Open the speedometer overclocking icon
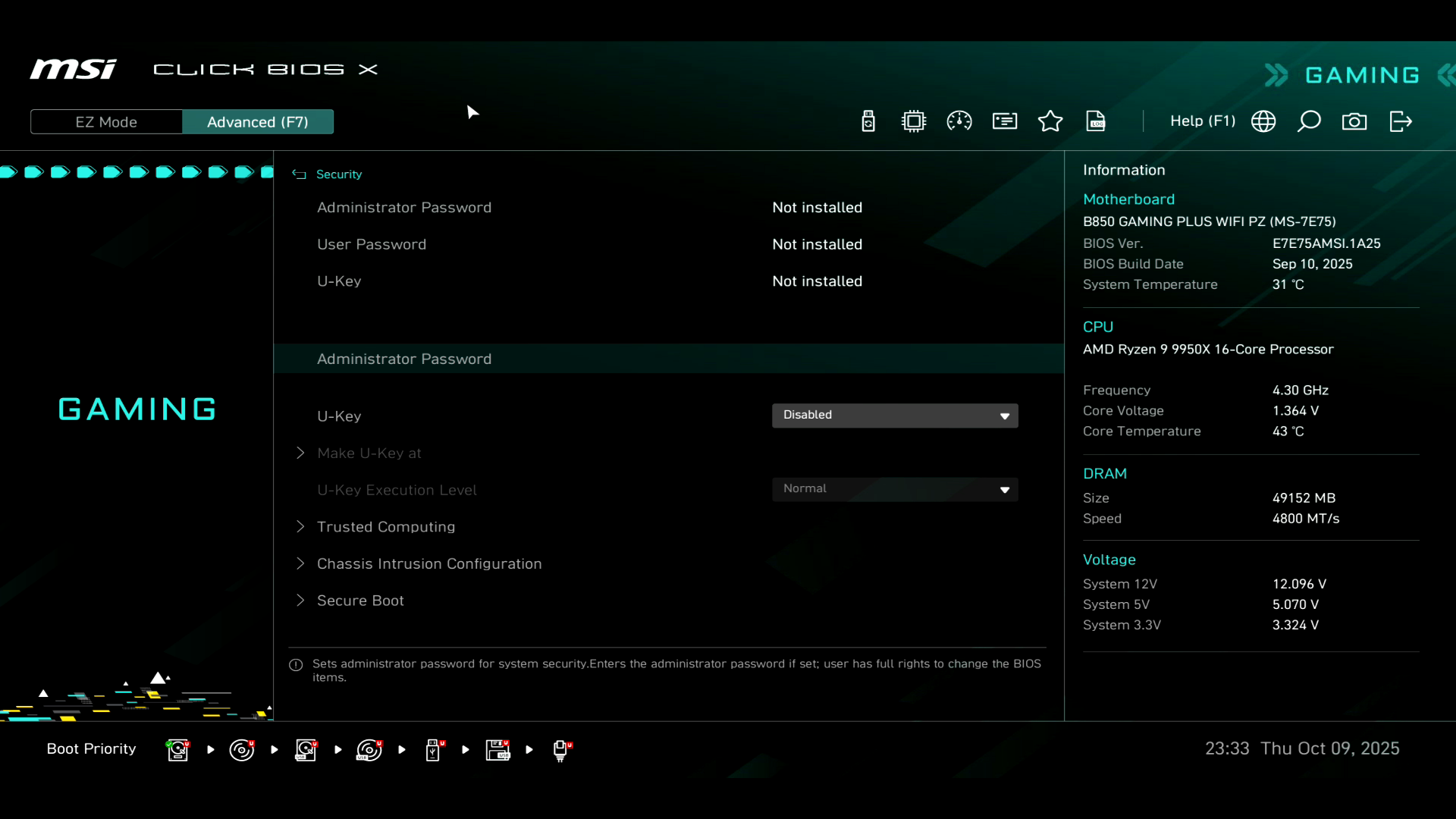This screenshot has height=819, width=1456. point(959,121)
